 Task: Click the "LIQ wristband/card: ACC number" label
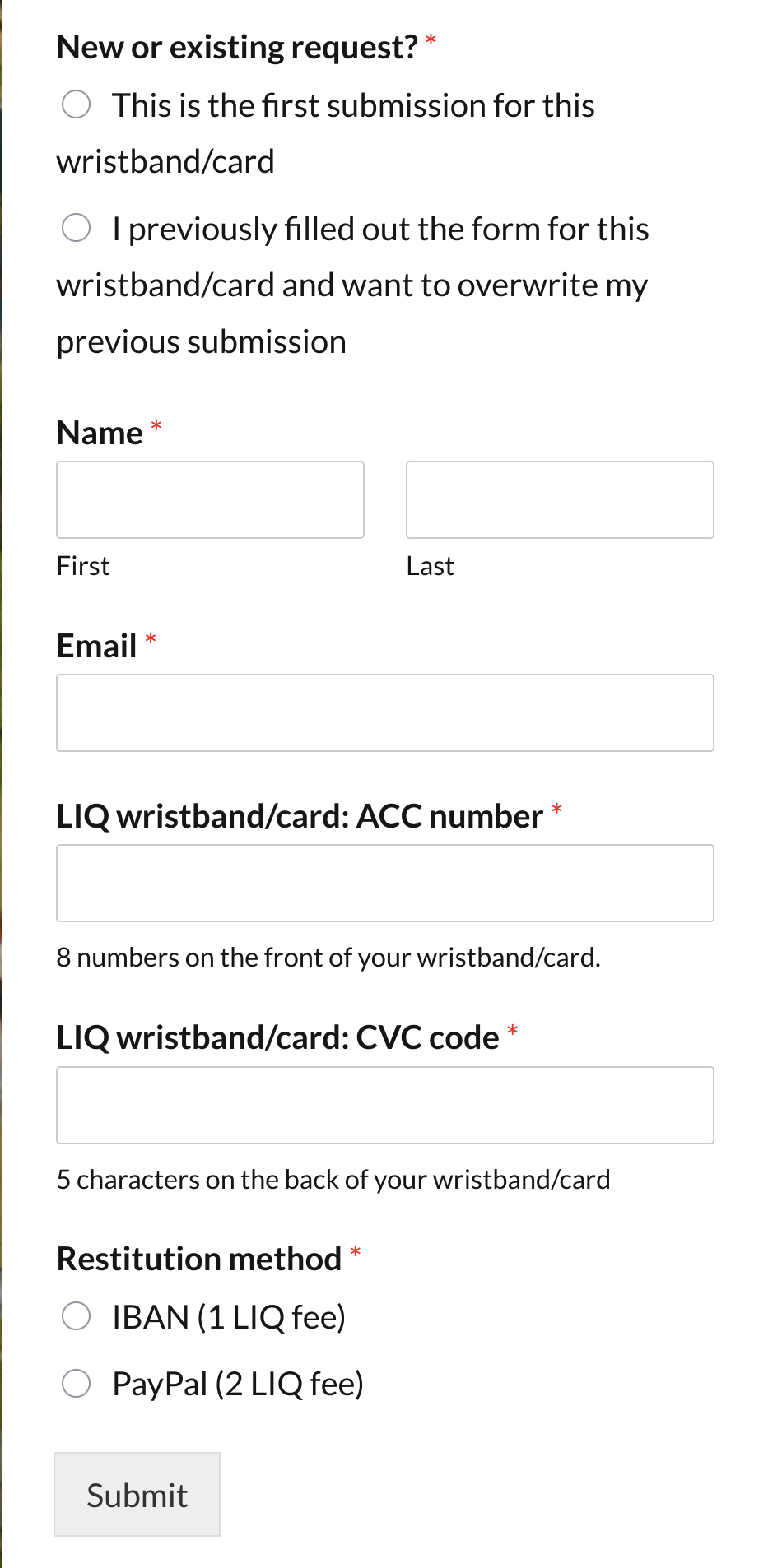(x=300, y=816)
